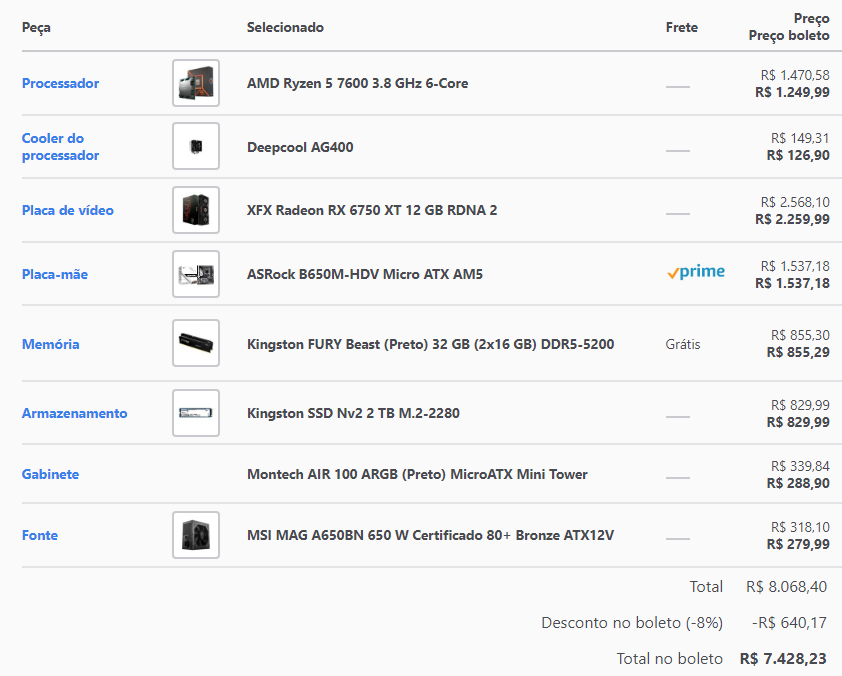Click cooler boleto price R$ 126,90
Viewport: 842px width, 676px height.
pos(798,156)
